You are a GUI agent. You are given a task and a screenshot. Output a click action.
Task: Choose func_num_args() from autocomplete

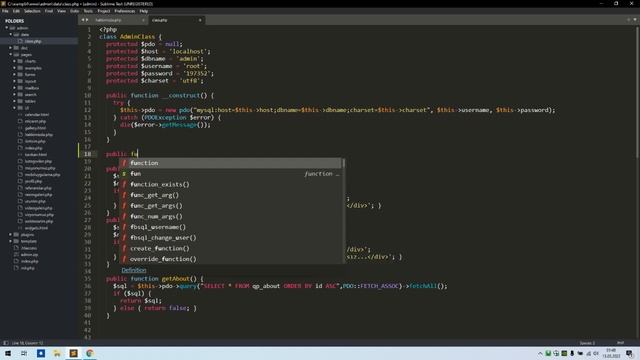[231, 216]
